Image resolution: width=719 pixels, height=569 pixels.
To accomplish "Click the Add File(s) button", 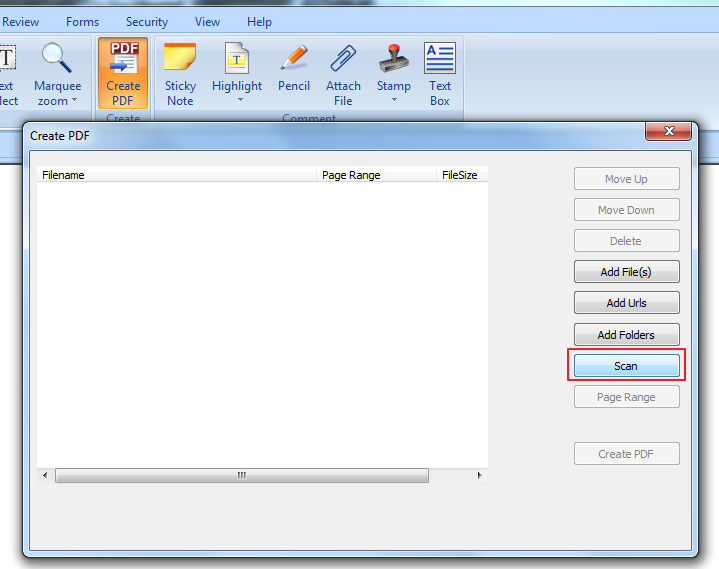I will (x=626, y=272).
